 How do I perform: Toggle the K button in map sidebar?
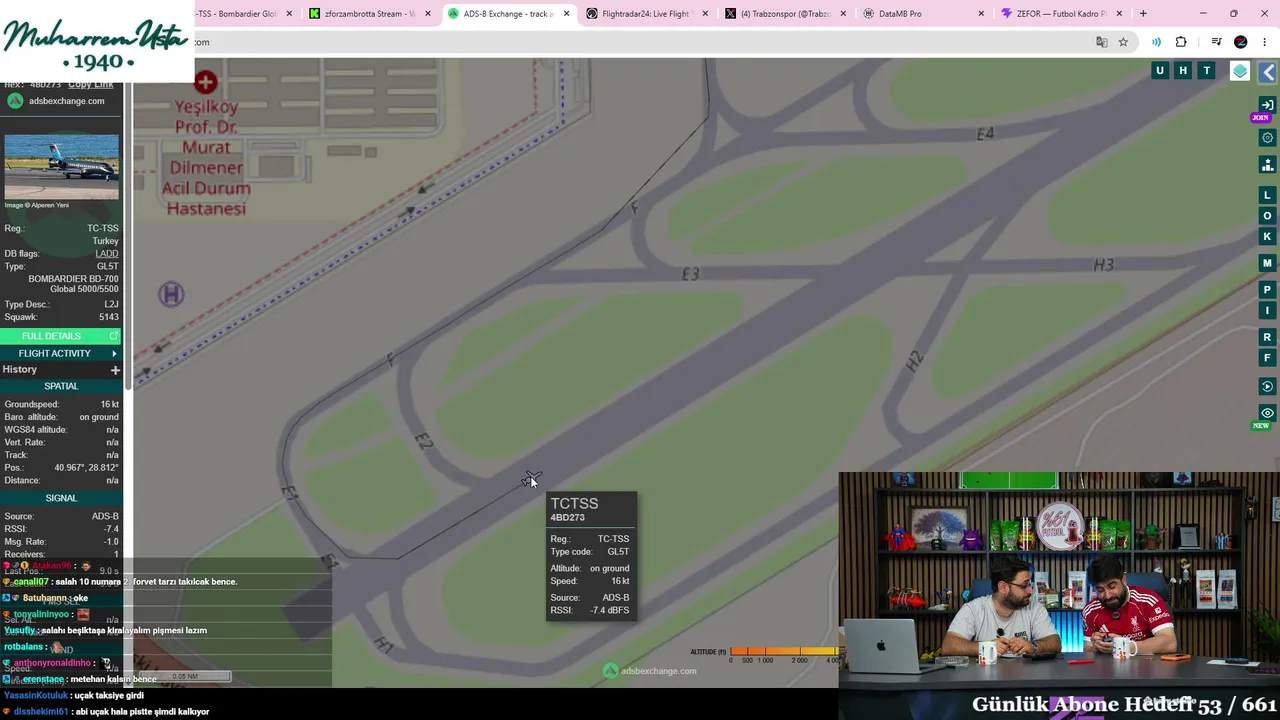[1268, 237]
